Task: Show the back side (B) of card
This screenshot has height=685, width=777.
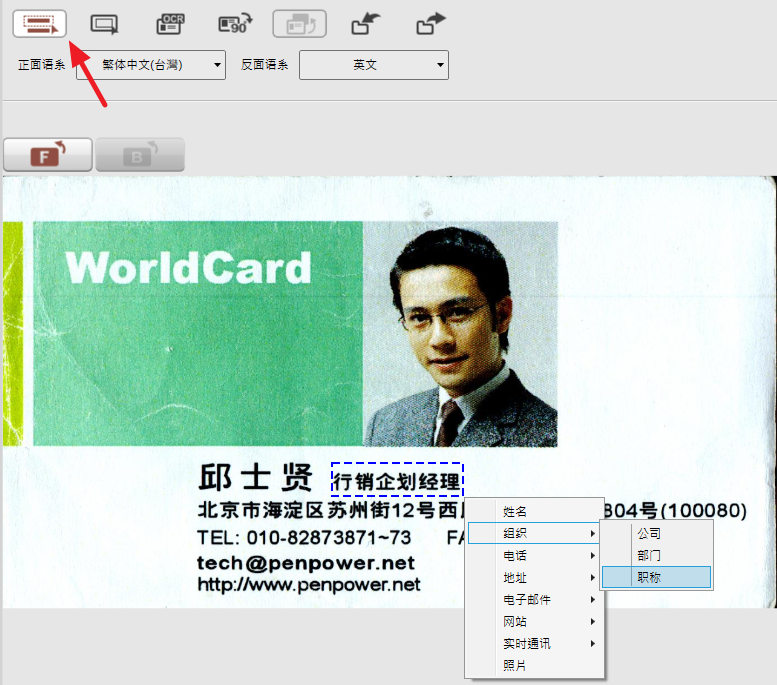Action: pyautogui.click(x=140, y=155)
